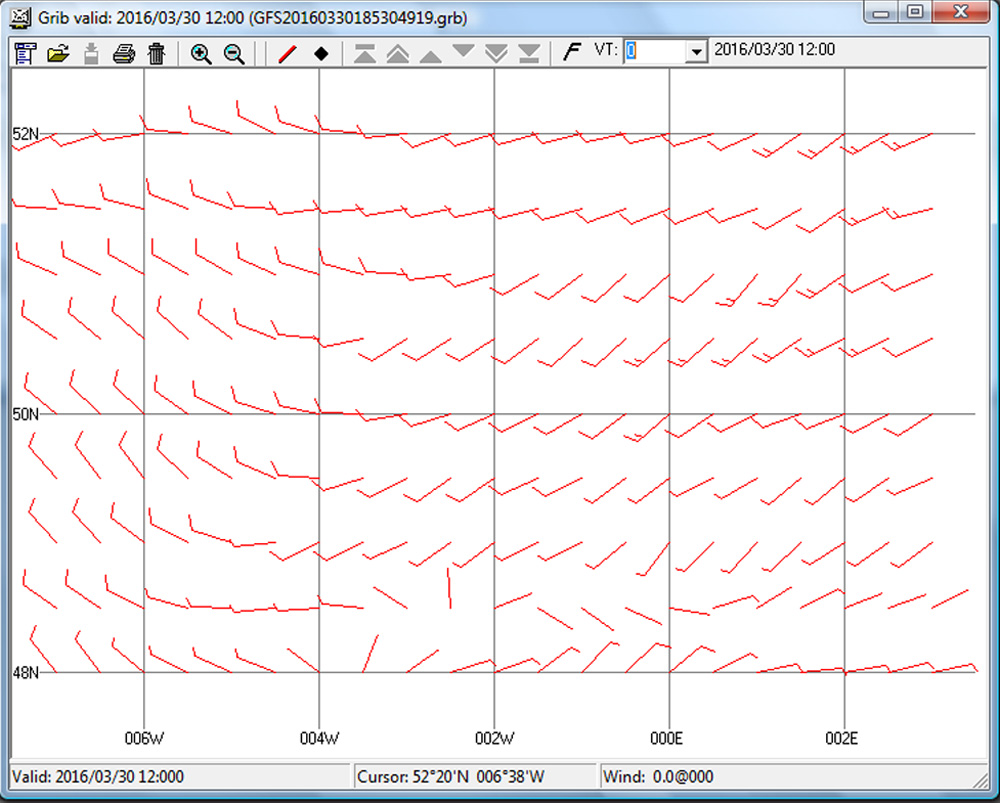Click inside the VT value field
The height and width of the screenshot is (803, 1000).
[653, 52]
